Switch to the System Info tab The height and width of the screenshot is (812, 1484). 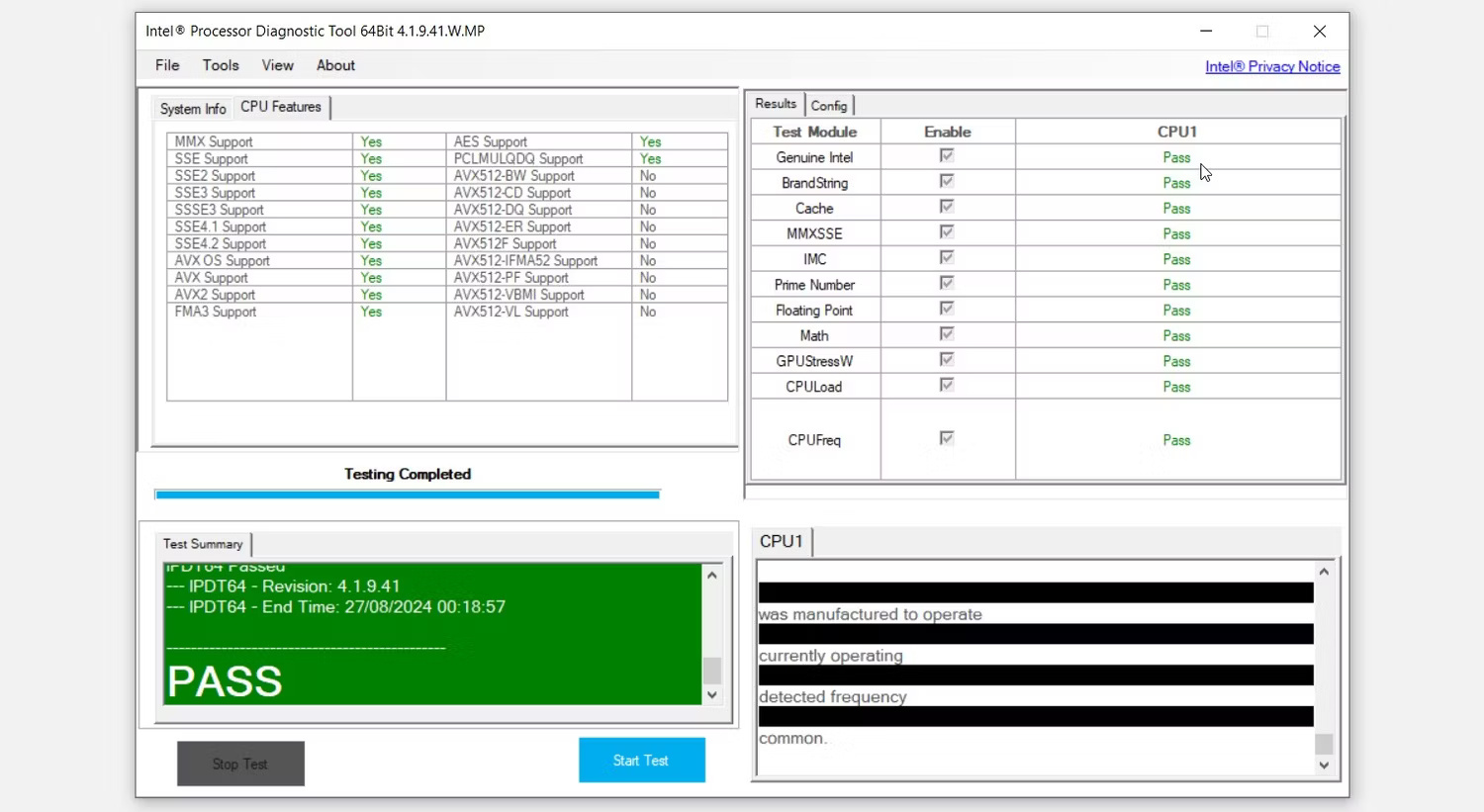tap(193, 109)
